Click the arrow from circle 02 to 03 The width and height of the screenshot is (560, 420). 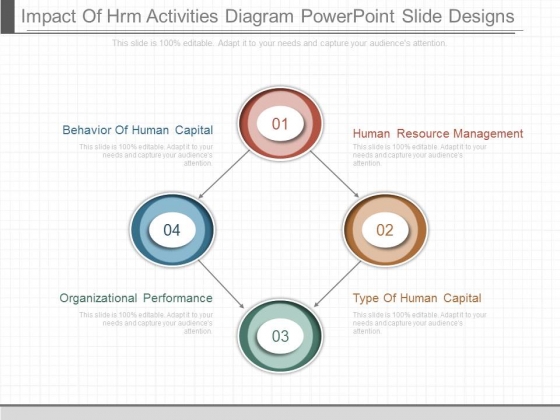[x=338, y=284]
